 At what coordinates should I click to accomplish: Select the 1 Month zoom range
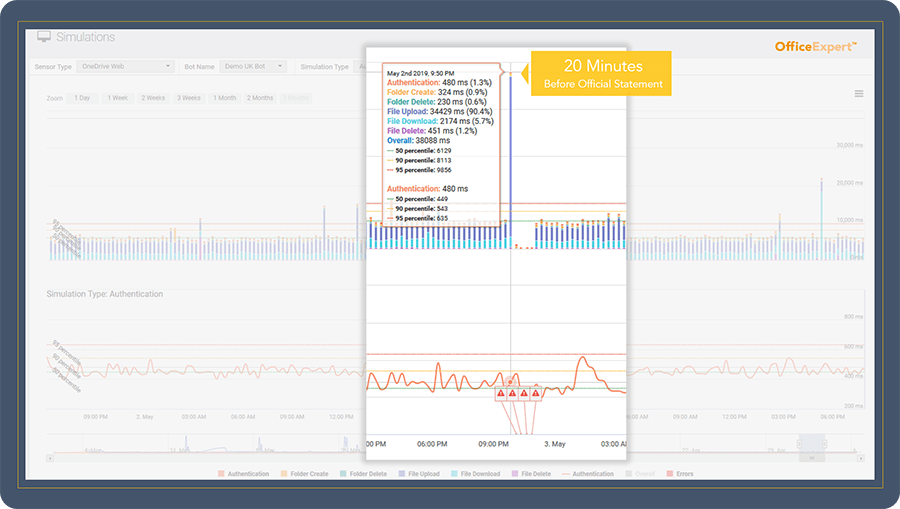click(x=223, y=98)
